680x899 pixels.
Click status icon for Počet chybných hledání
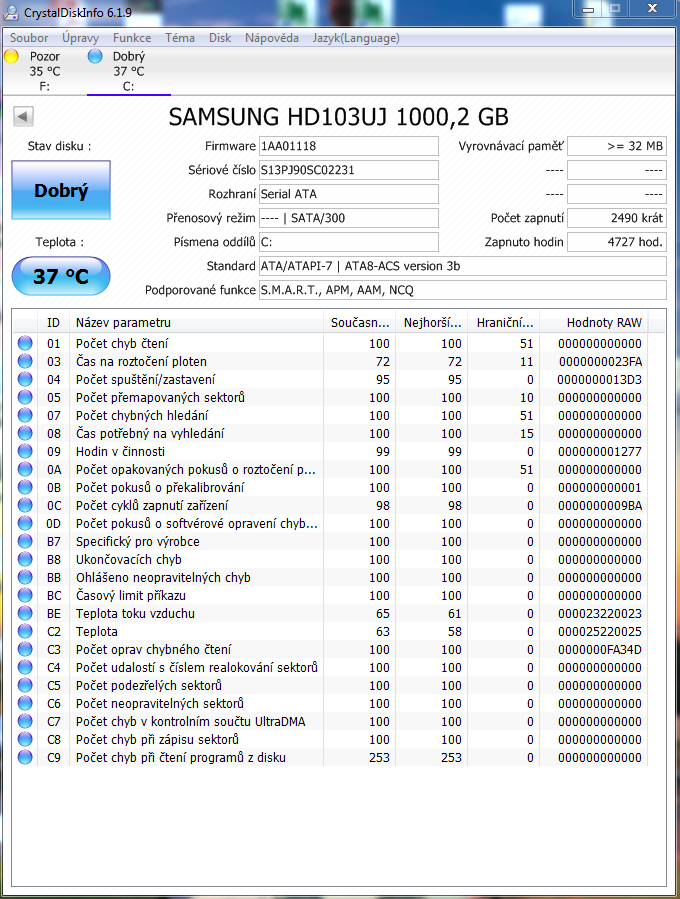(x=25, y=415)
